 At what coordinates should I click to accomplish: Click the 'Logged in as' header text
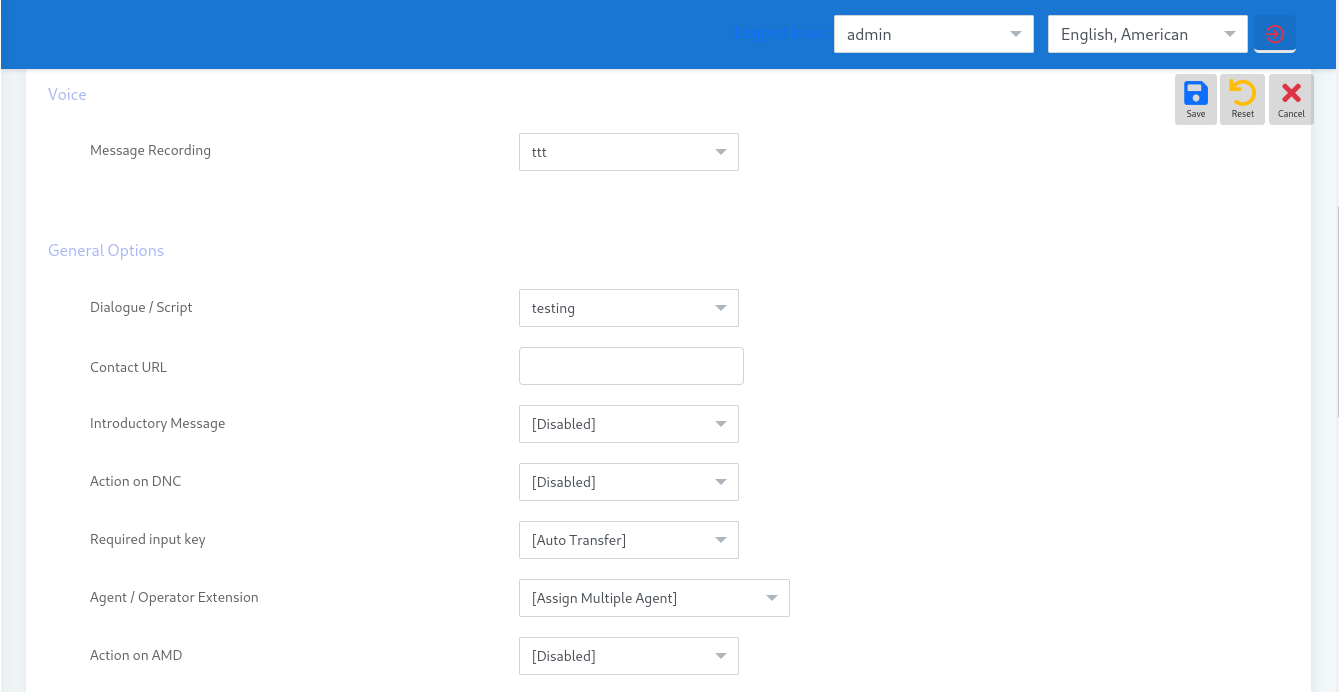[780, 34]
